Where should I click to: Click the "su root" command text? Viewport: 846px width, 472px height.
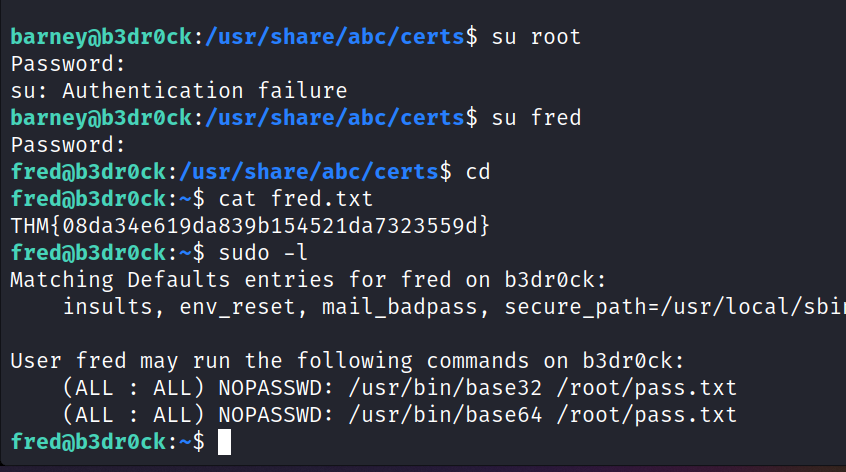click(536, 37)
